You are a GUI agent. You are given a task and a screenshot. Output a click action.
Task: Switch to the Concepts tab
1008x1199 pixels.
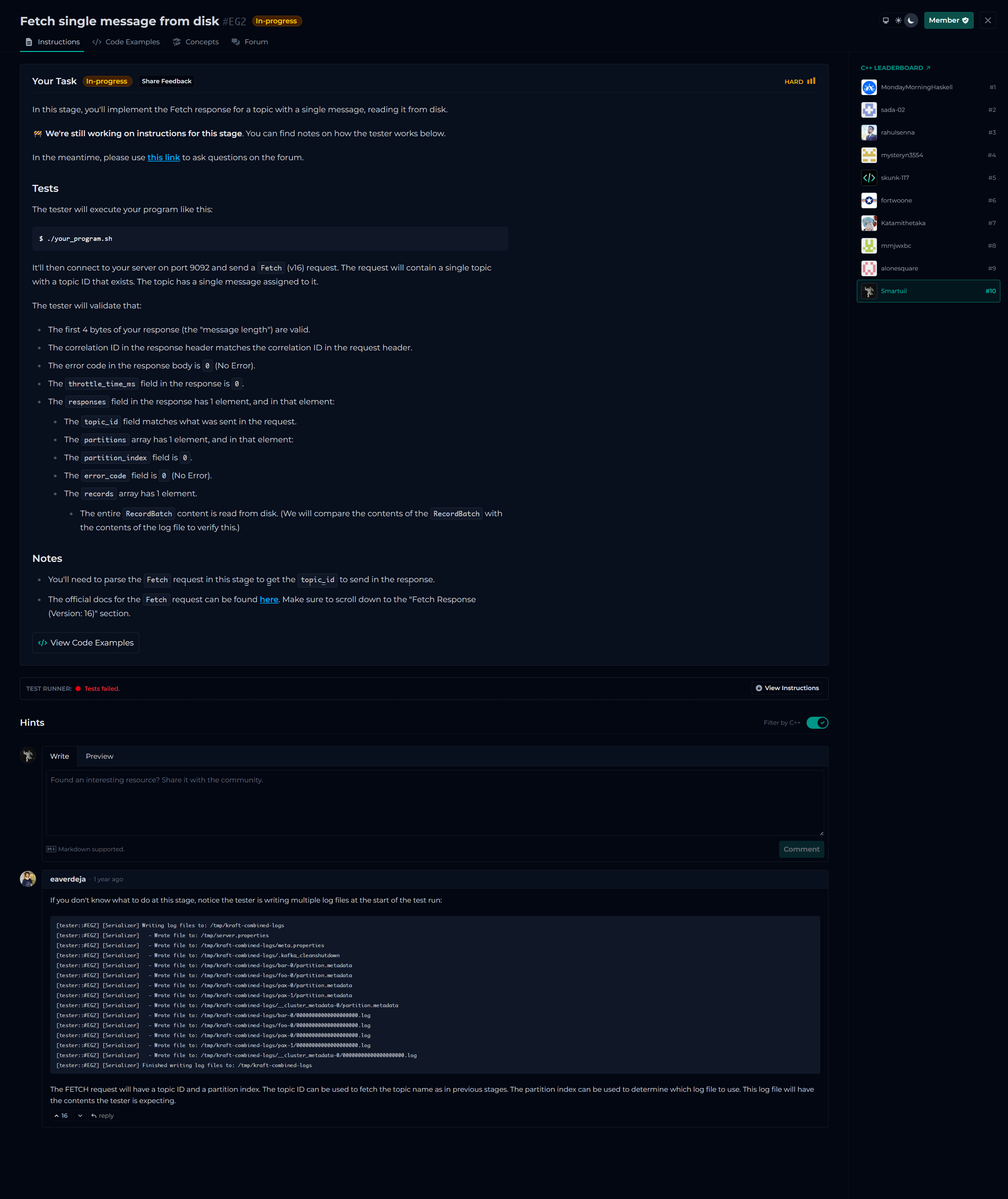pos(196,42)
